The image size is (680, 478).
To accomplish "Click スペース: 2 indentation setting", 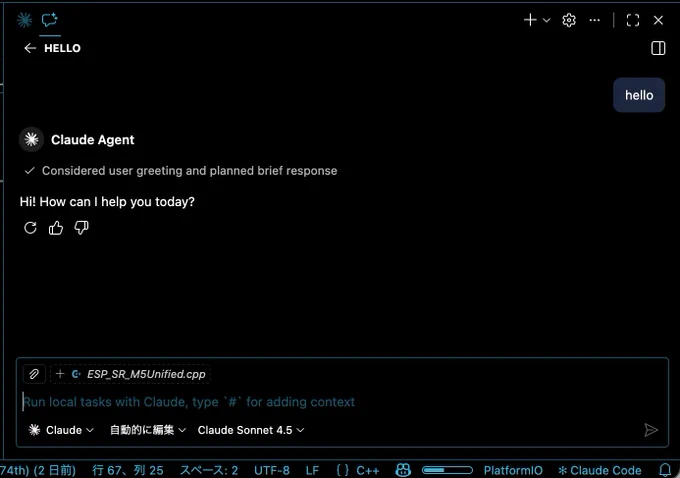I will 209,470.
